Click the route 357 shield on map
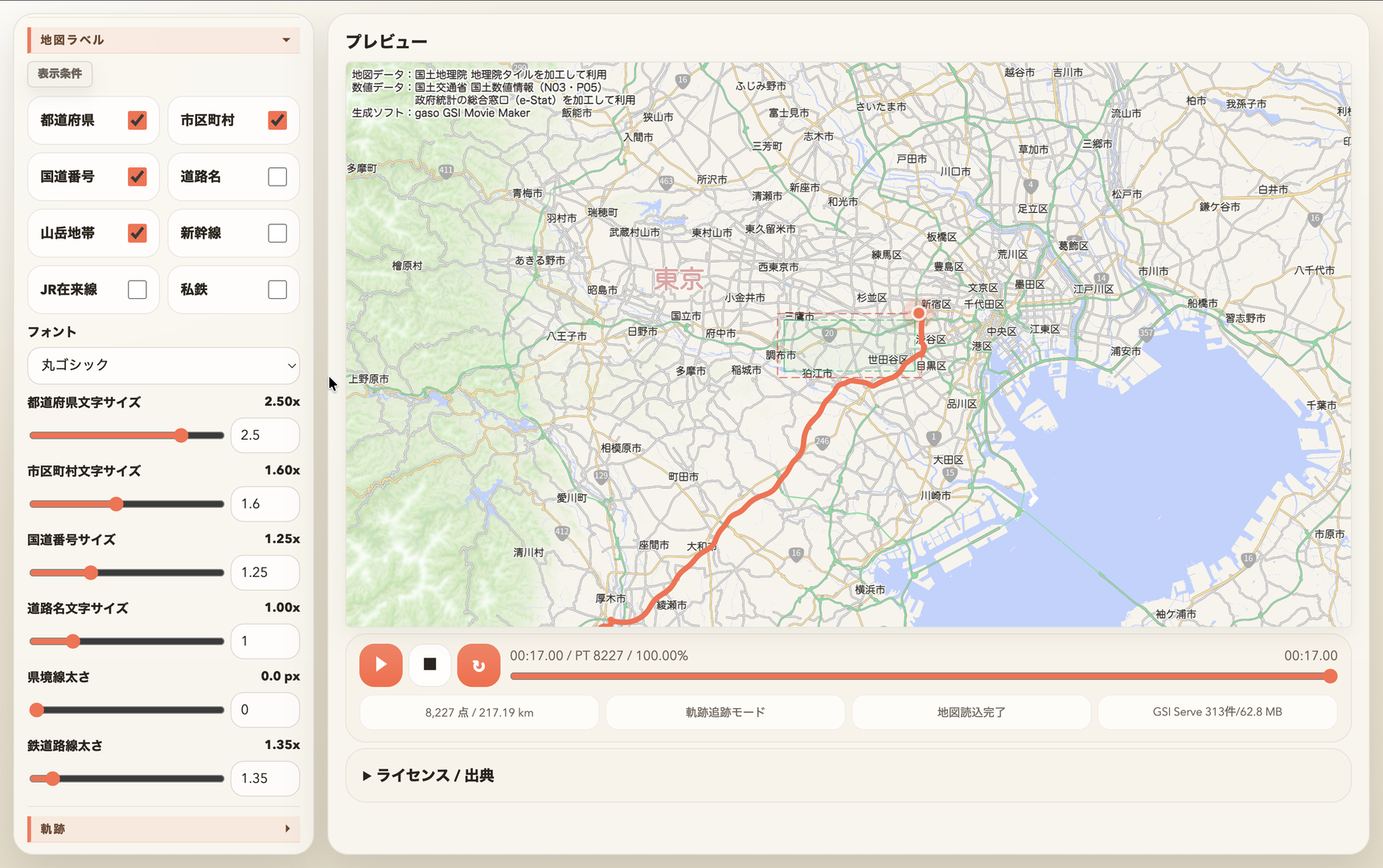The height and width of the screenshot is (868, 1383). tap(1146, 333)
